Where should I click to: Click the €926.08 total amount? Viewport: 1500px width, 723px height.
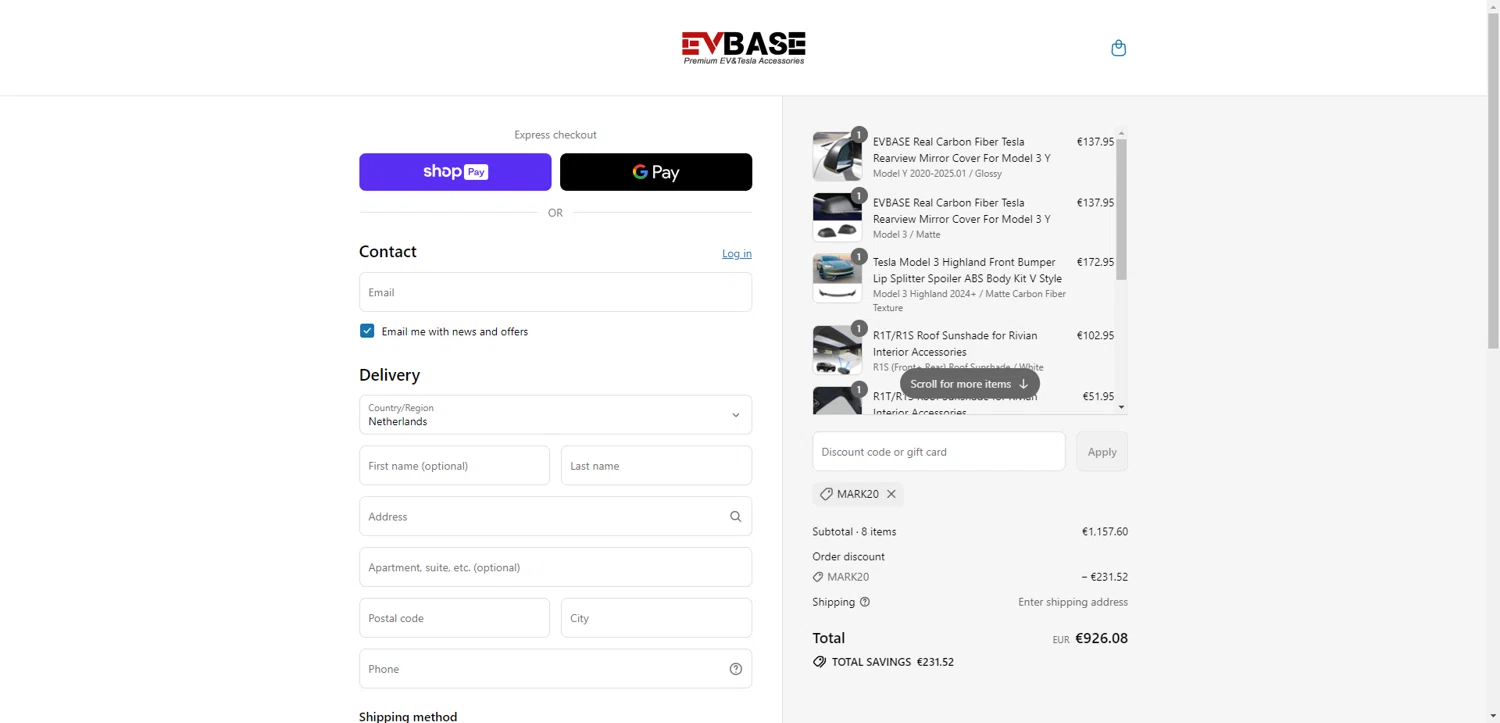click(x=1101, y=638)
